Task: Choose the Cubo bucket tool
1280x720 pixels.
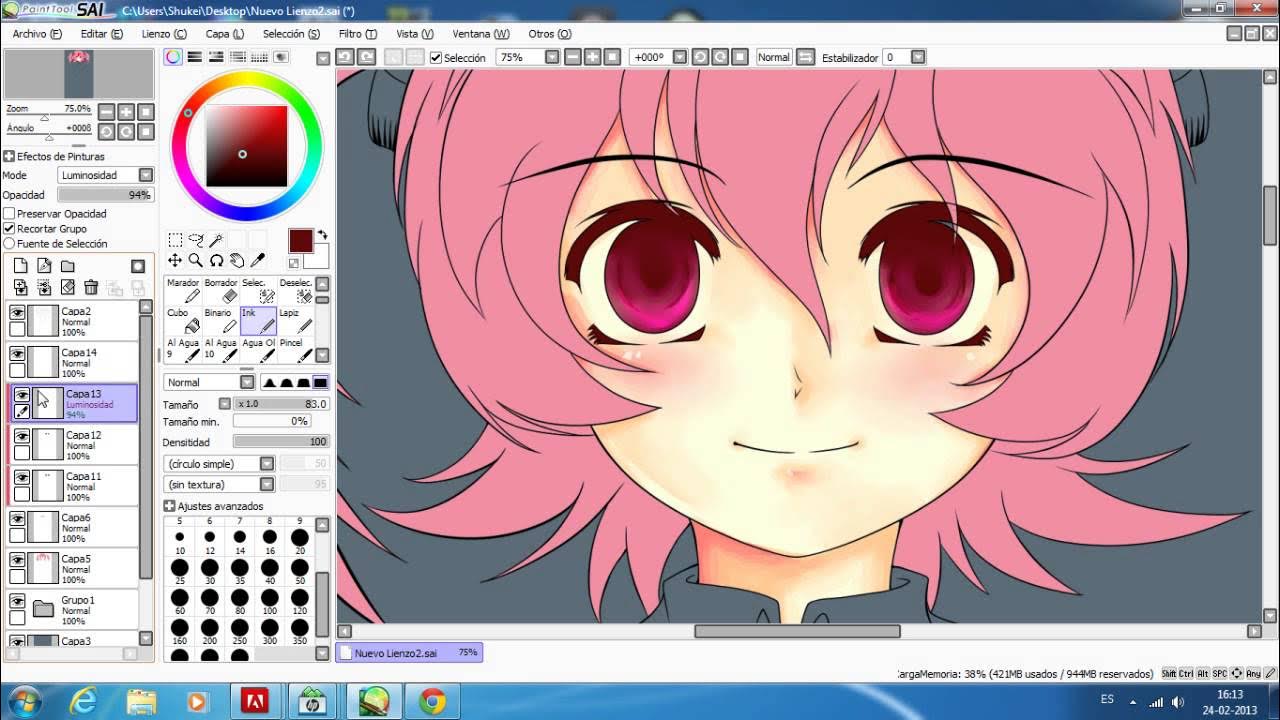Action: click(x=183, y=320)
